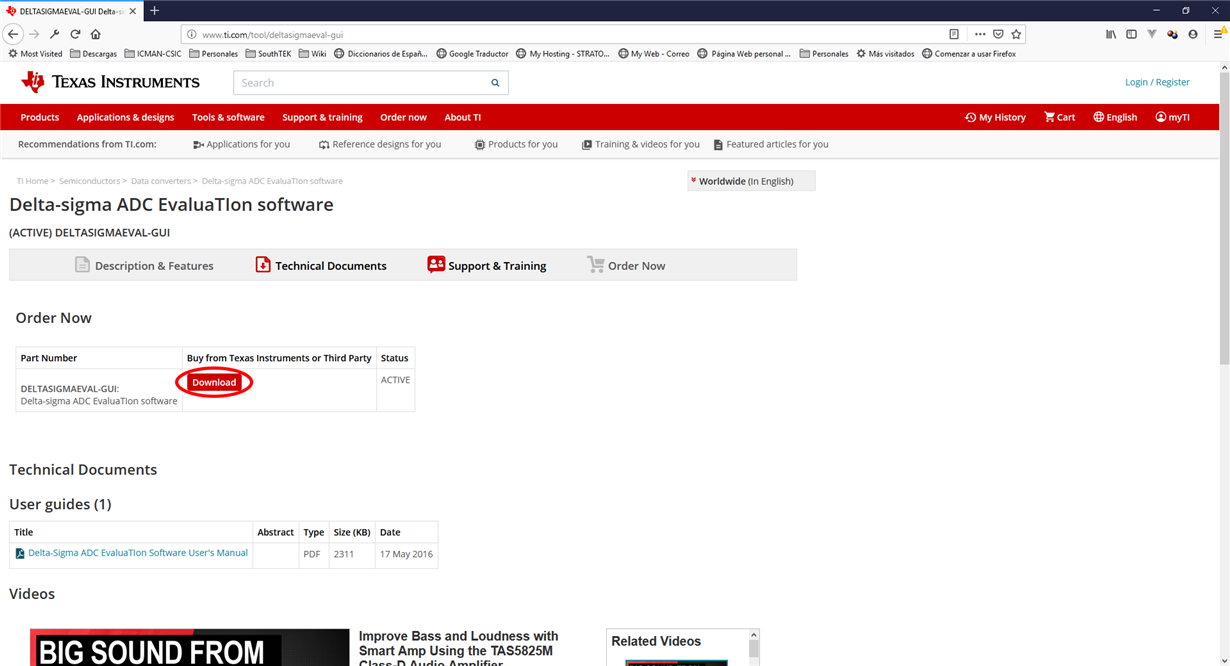Show site information icon in address bar
The image size is (1230, 666).
click(x=192, y=34)
